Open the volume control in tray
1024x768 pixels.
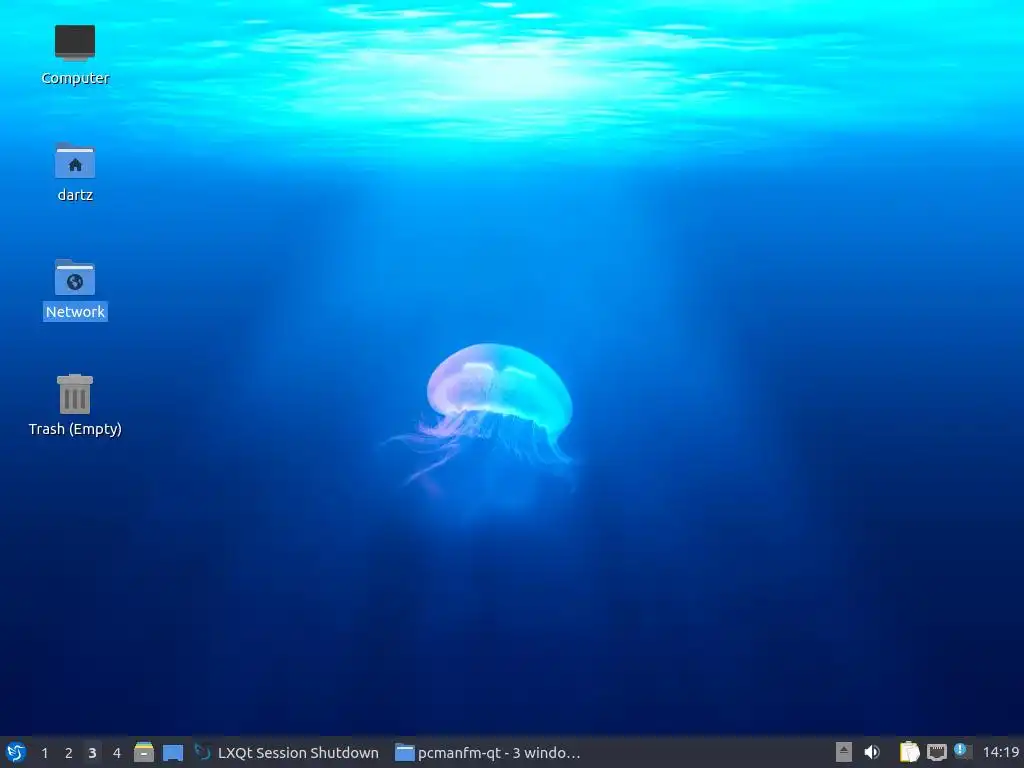(x=872, y=752)
